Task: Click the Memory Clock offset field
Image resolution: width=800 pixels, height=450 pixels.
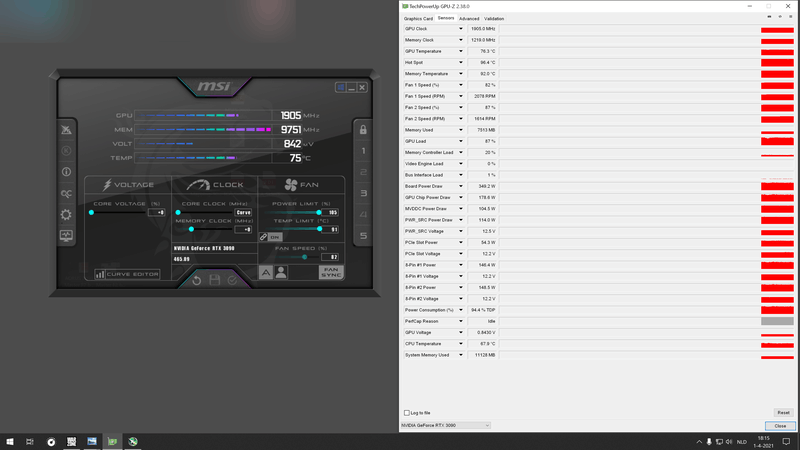Action: point(243,230)
